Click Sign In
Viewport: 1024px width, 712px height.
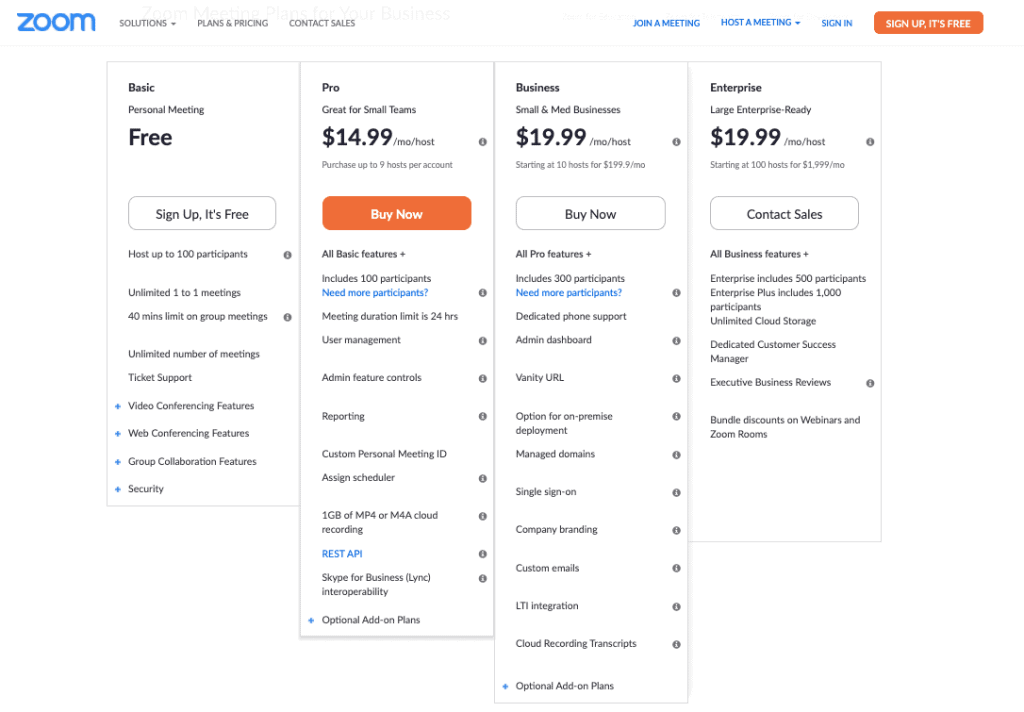click(x=837, y=24)
